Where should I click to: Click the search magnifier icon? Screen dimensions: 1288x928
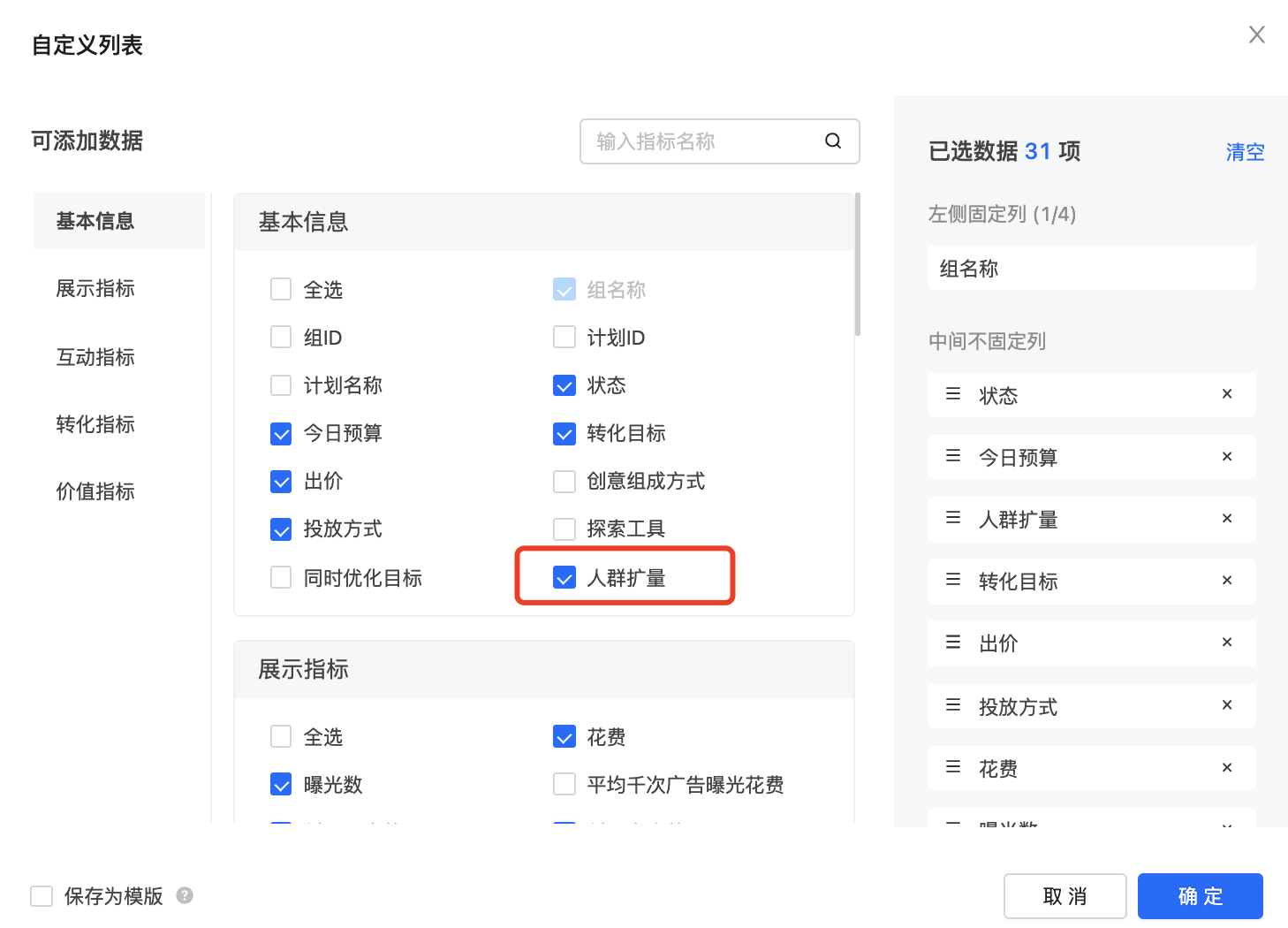click(x=833, y=141)
